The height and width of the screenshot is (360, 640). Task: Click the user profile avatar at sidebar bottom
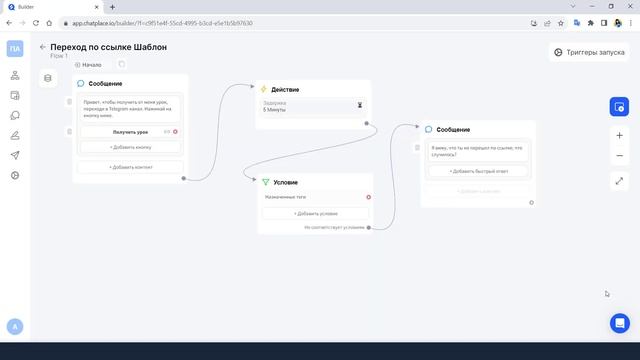point(15,327)
